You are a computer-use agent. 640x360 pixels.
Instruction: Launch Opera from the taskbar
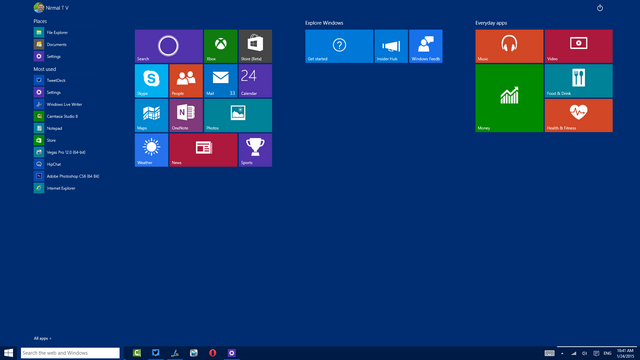pyautogui.click(x=213, y=353)
